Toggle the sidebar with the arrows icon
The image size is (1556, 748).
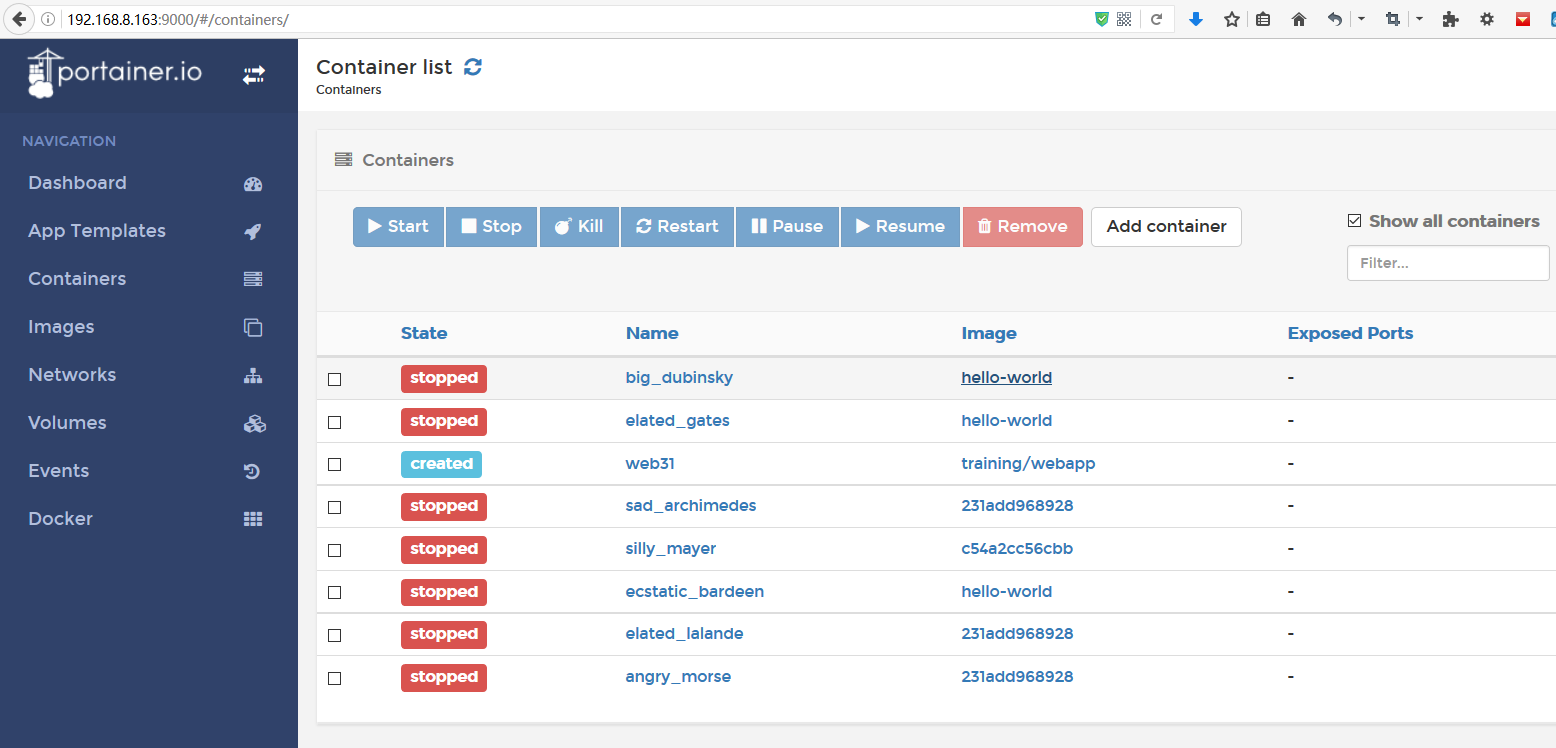pos(254,75)
